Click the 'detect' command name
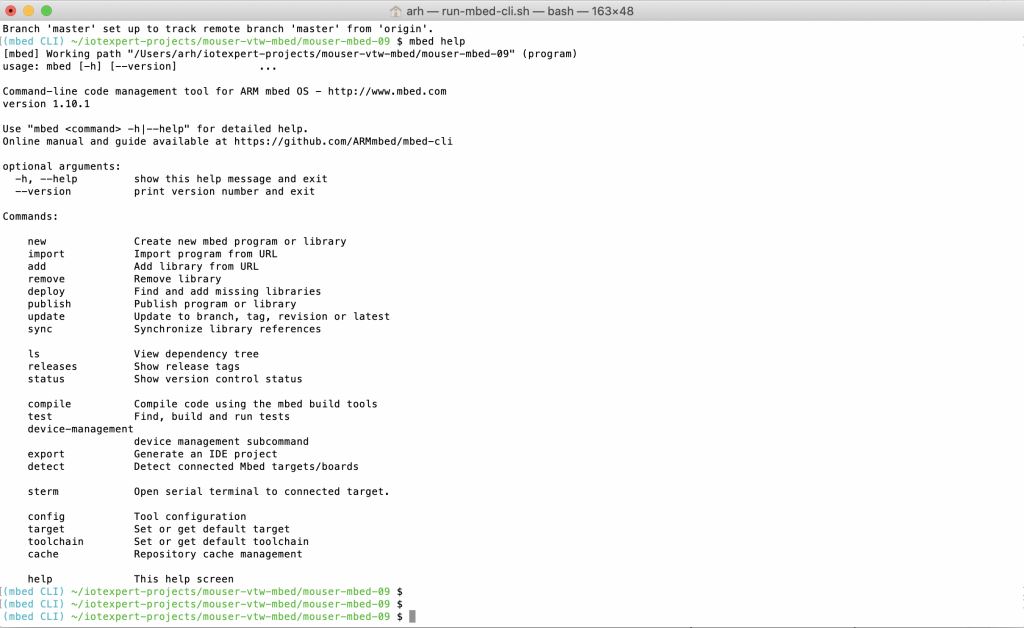This screenshot has height=628, width=1024. (46, 466)
